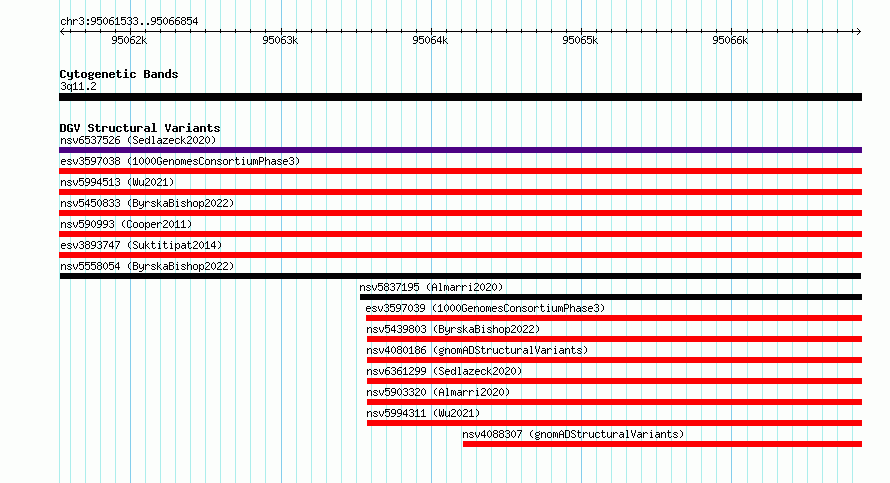Viewport: 890px width, 483px height.
Task: Click the red bar under nsv5994513
Action: pos(460,192)
